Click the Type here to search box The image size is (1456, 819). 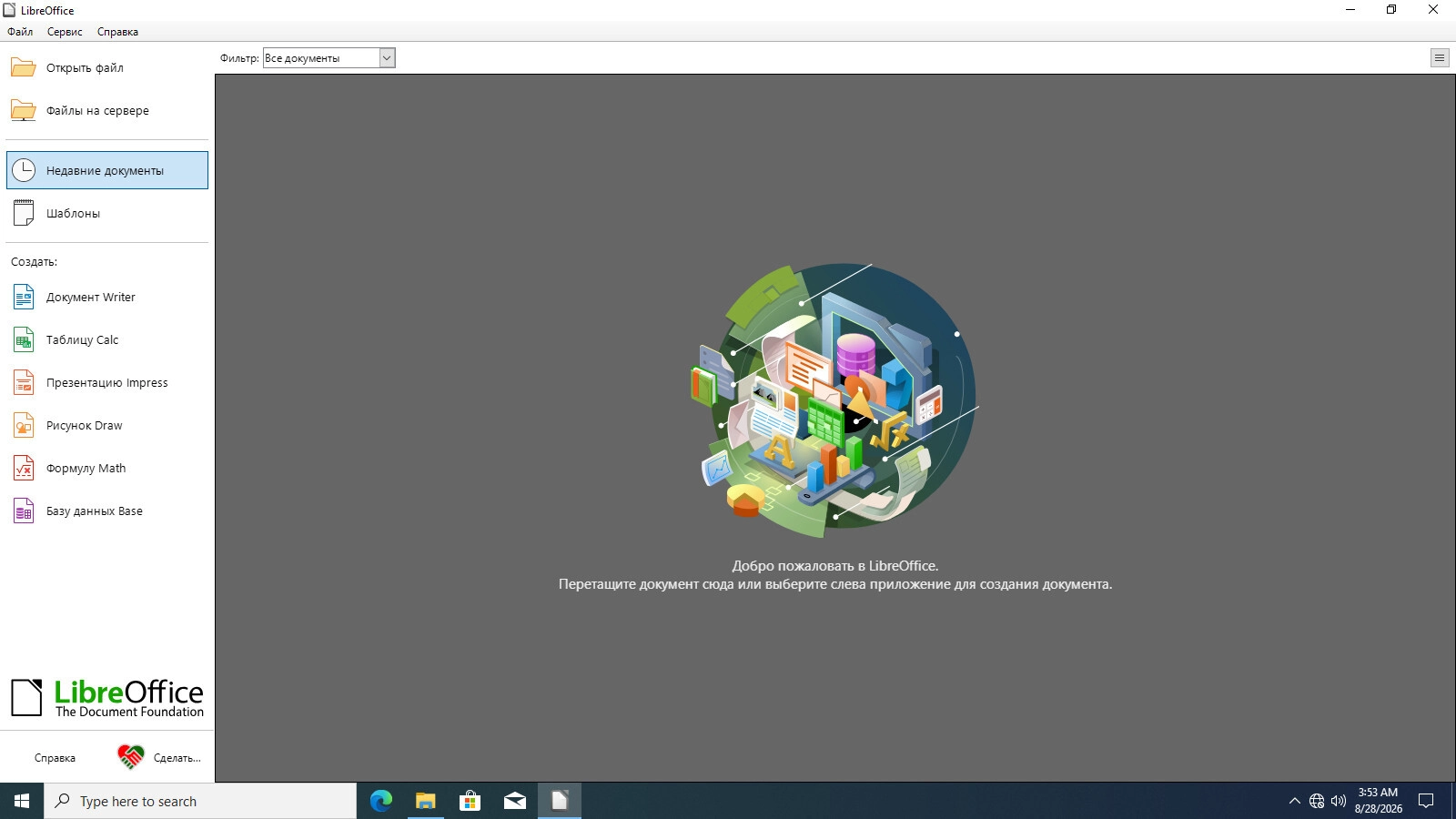coord(200,801)
